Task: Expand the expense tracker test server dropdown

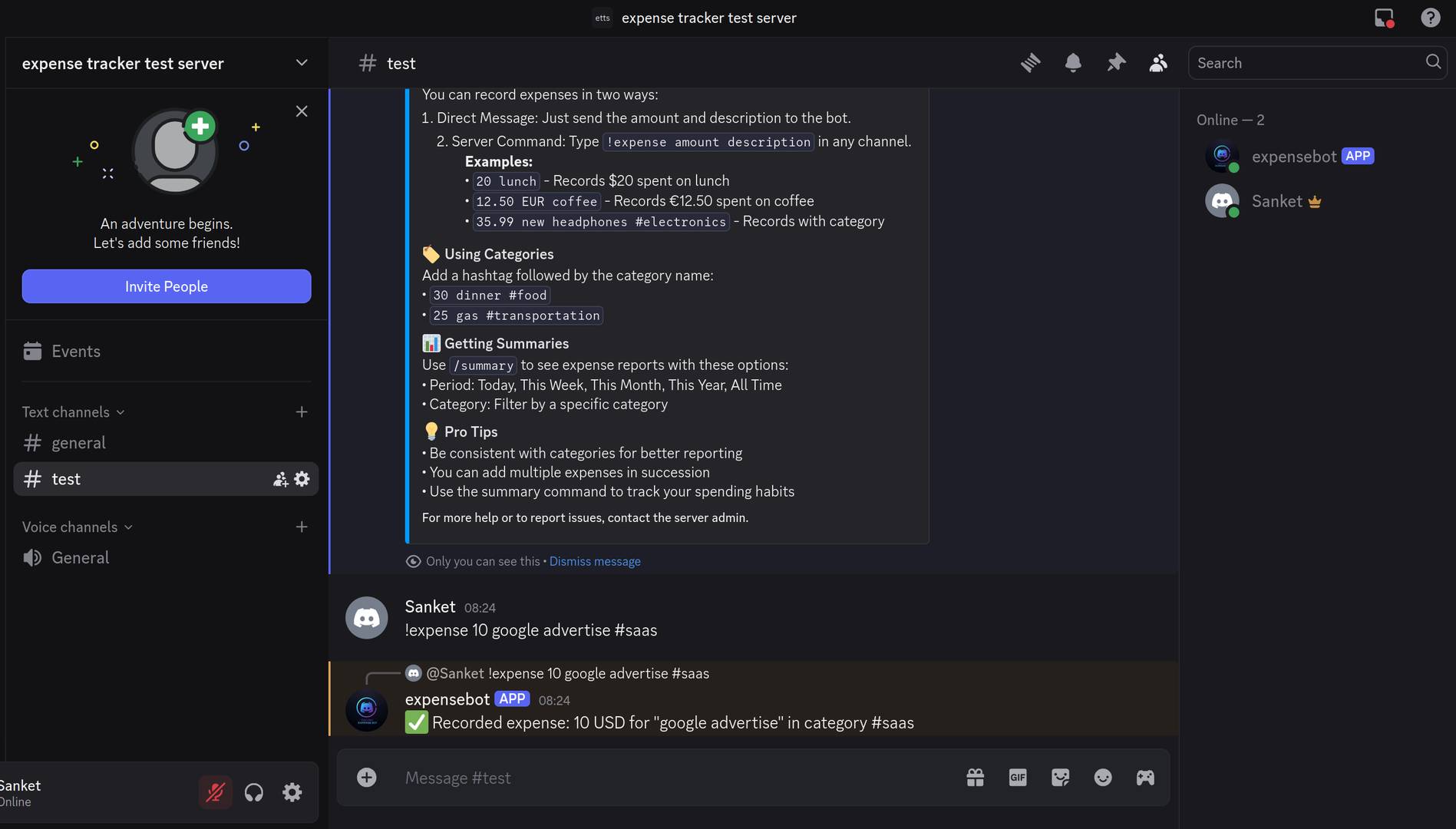Action: coord(302,63)
